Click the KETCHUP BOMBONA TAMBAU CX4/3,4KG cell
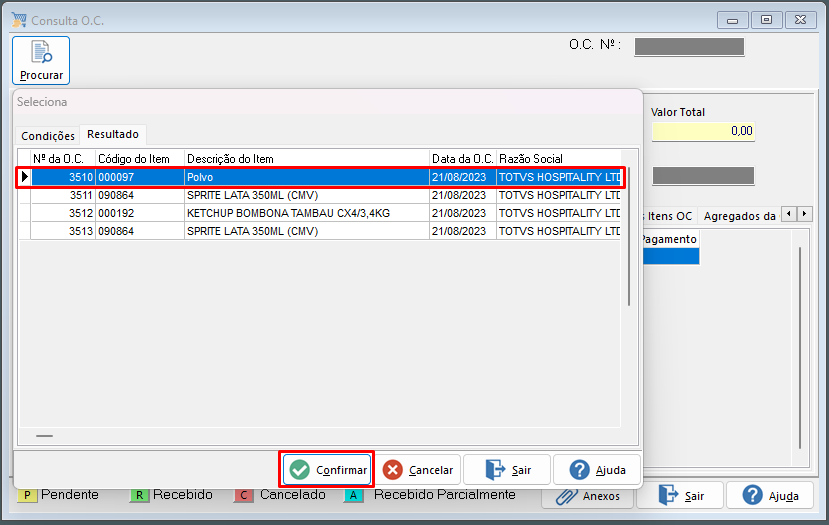The width and height of the screenshot is (829, 525). click(x=307, y=213)
